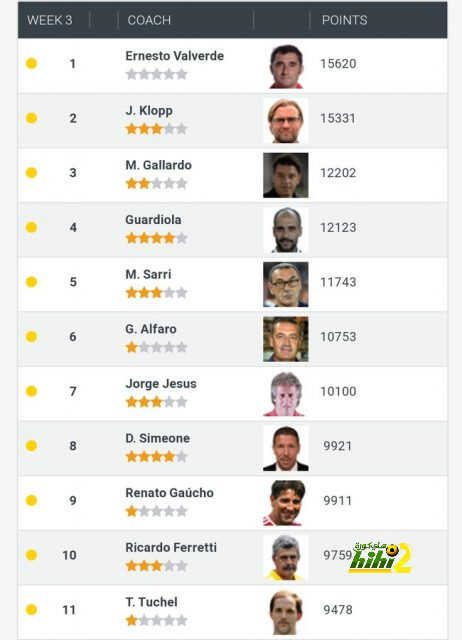
Task: Click the WEEK 3 column header
Action: [x=50, y=20]
